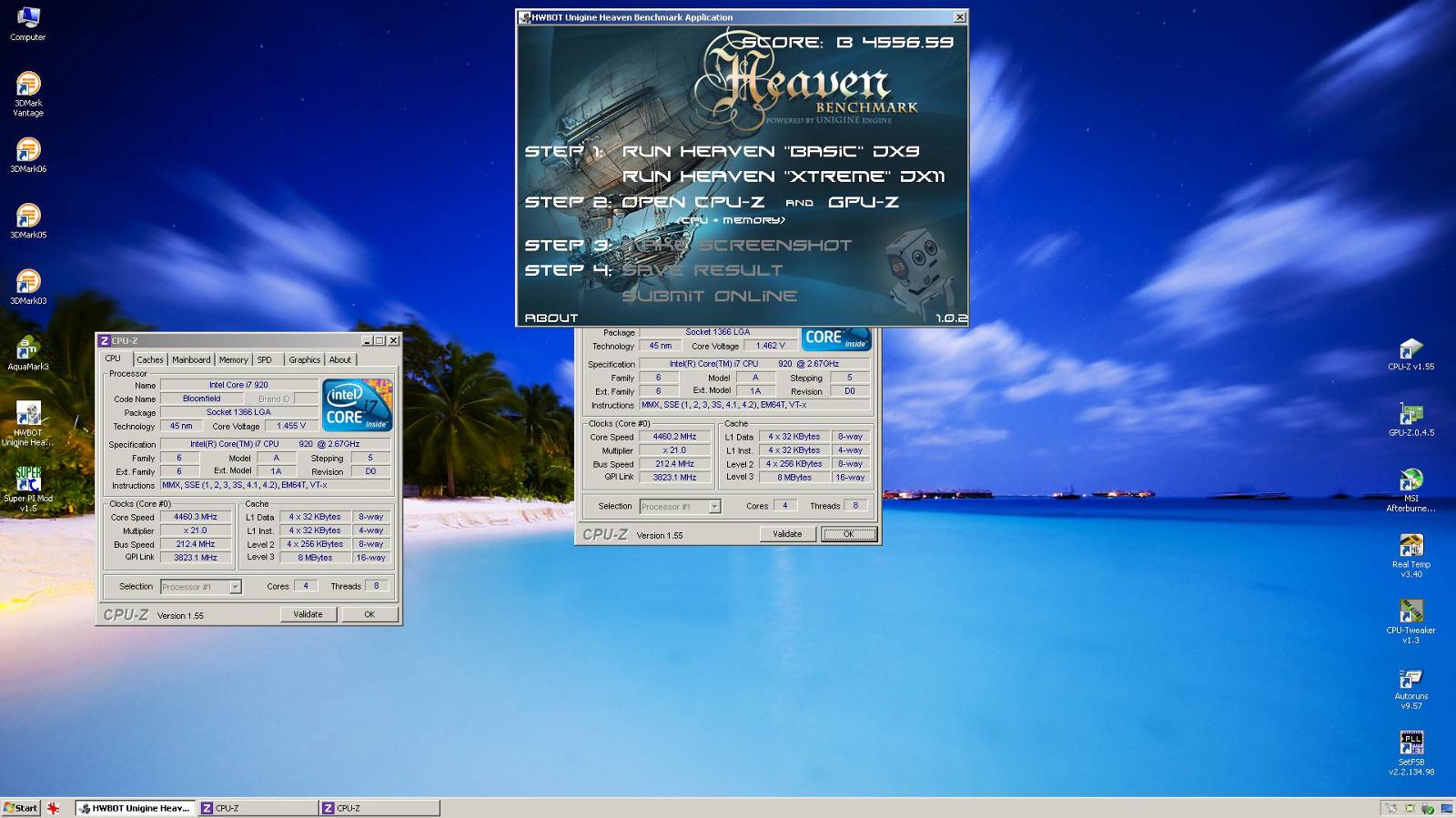Click the Bloomfield code name value

[201, 399]
